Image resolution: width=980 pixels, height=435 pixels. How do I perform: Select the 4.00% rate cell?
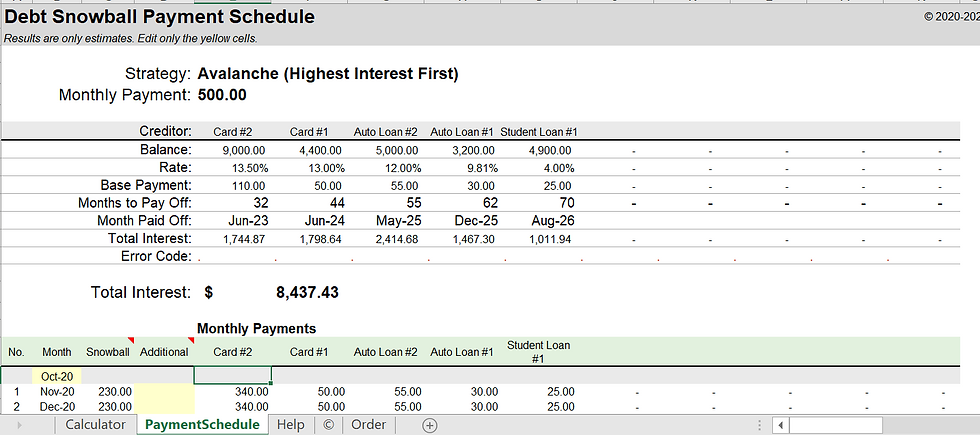[x=559, y=168]
